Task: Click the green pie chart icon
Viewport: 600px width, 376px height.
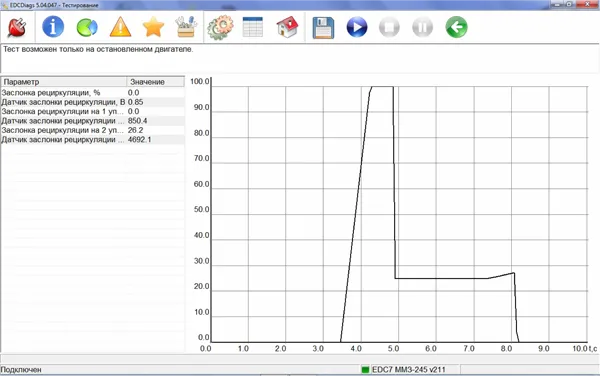Action: click(x=87, y=28)
